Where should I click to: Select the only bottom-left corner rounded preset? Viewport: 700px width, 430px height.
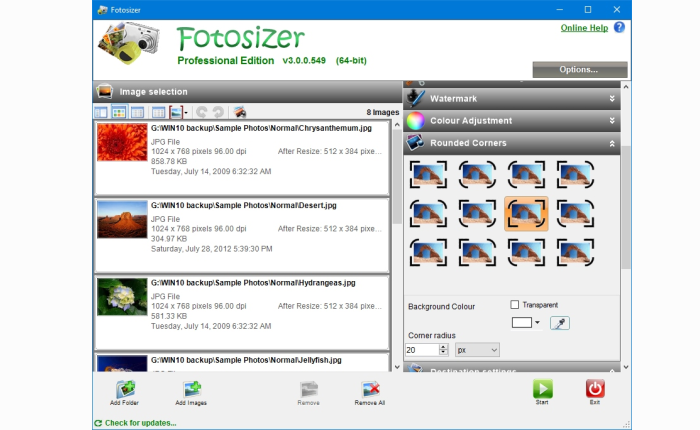(x=526, y=253)
